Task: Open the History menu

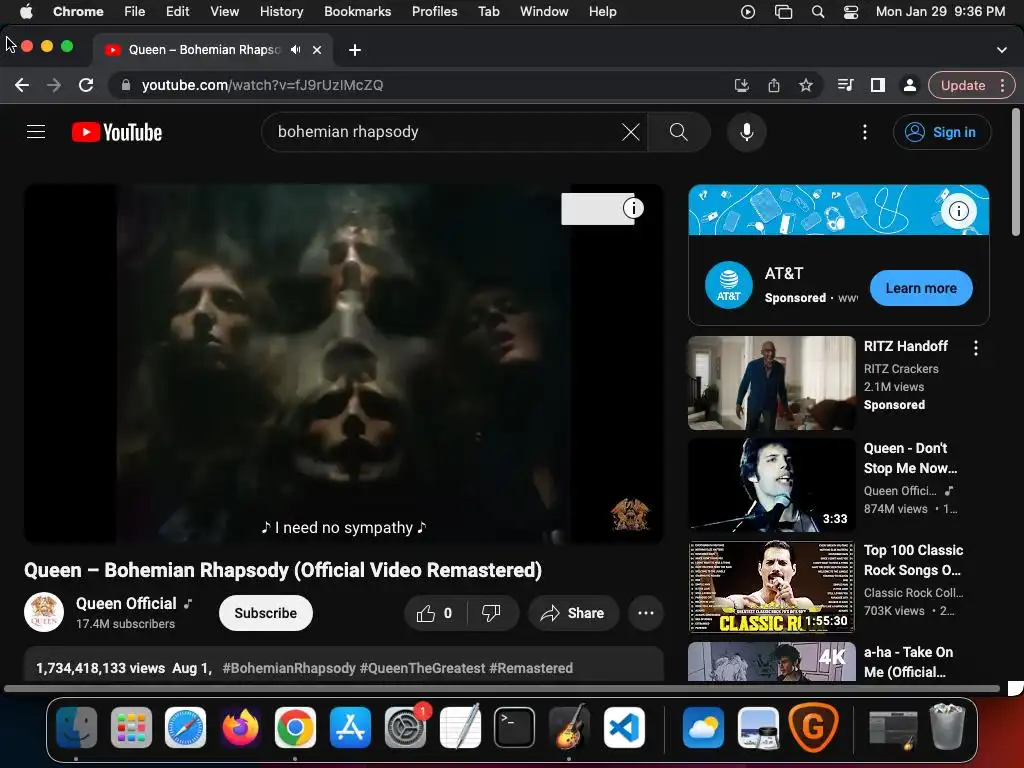Action: tap(281, 11)
